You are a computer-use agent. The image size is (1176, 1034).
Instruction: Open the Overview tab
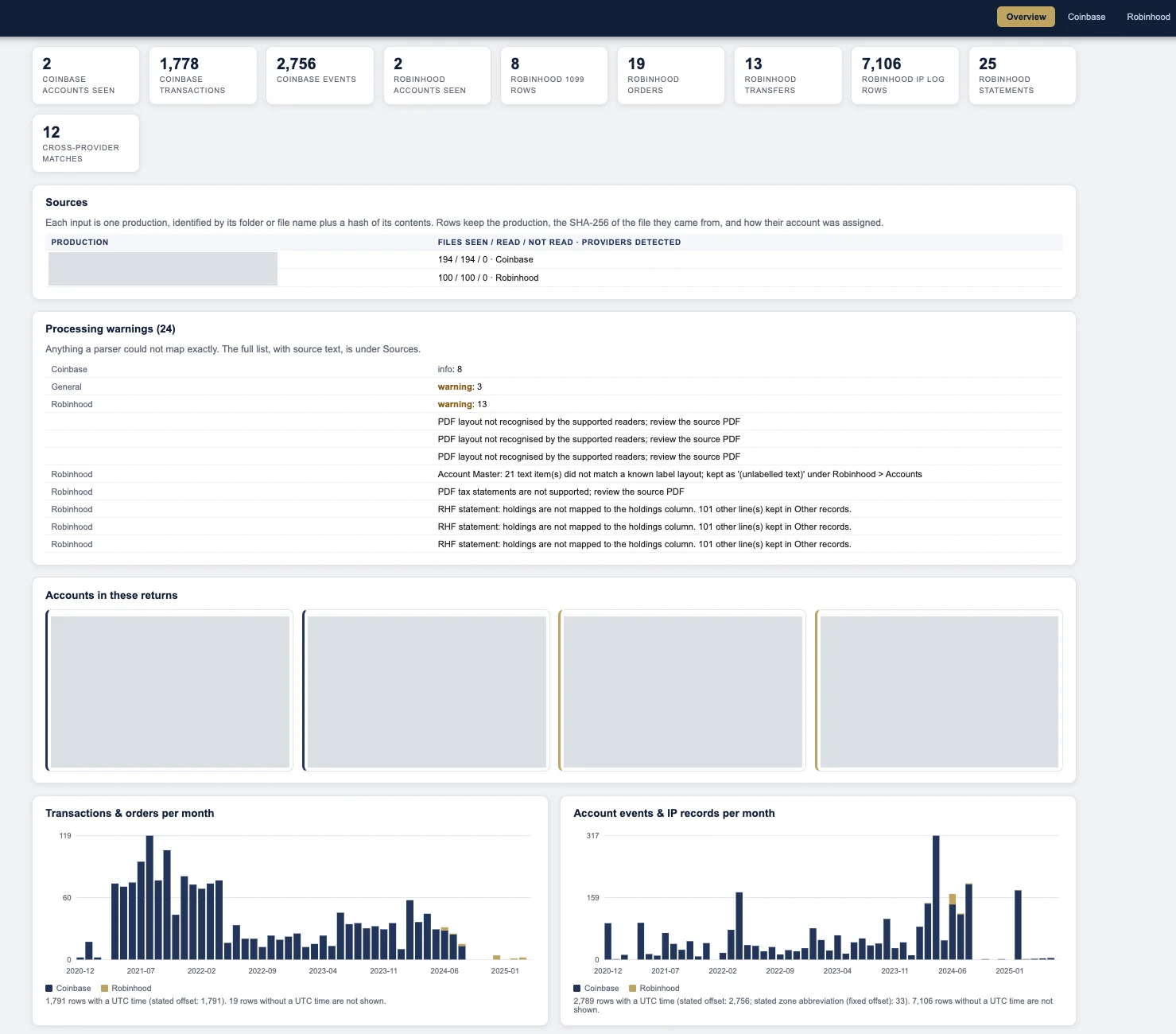pyautogui.click(x=1026, y=17)
